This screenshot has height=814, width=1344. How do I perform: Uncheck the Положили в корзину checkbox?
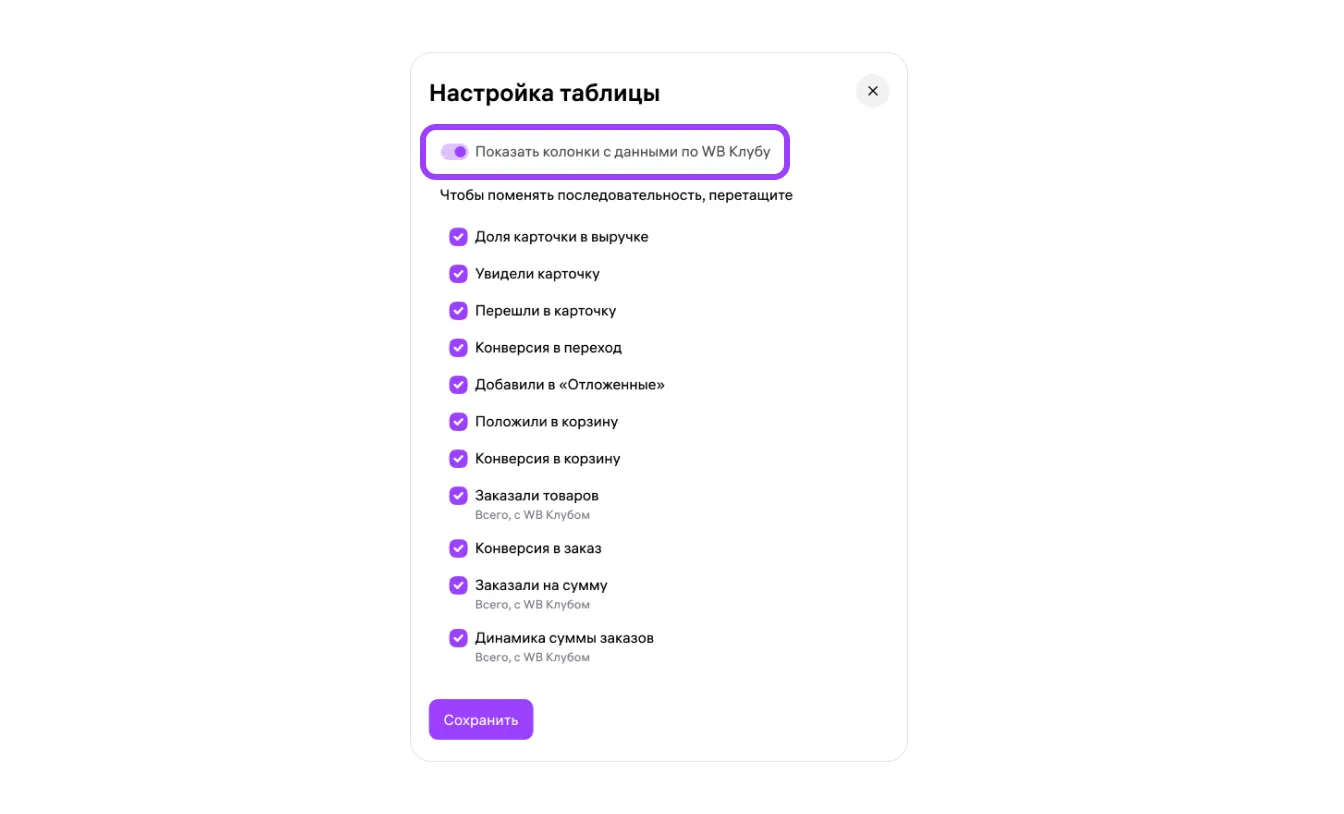[458, 422]
